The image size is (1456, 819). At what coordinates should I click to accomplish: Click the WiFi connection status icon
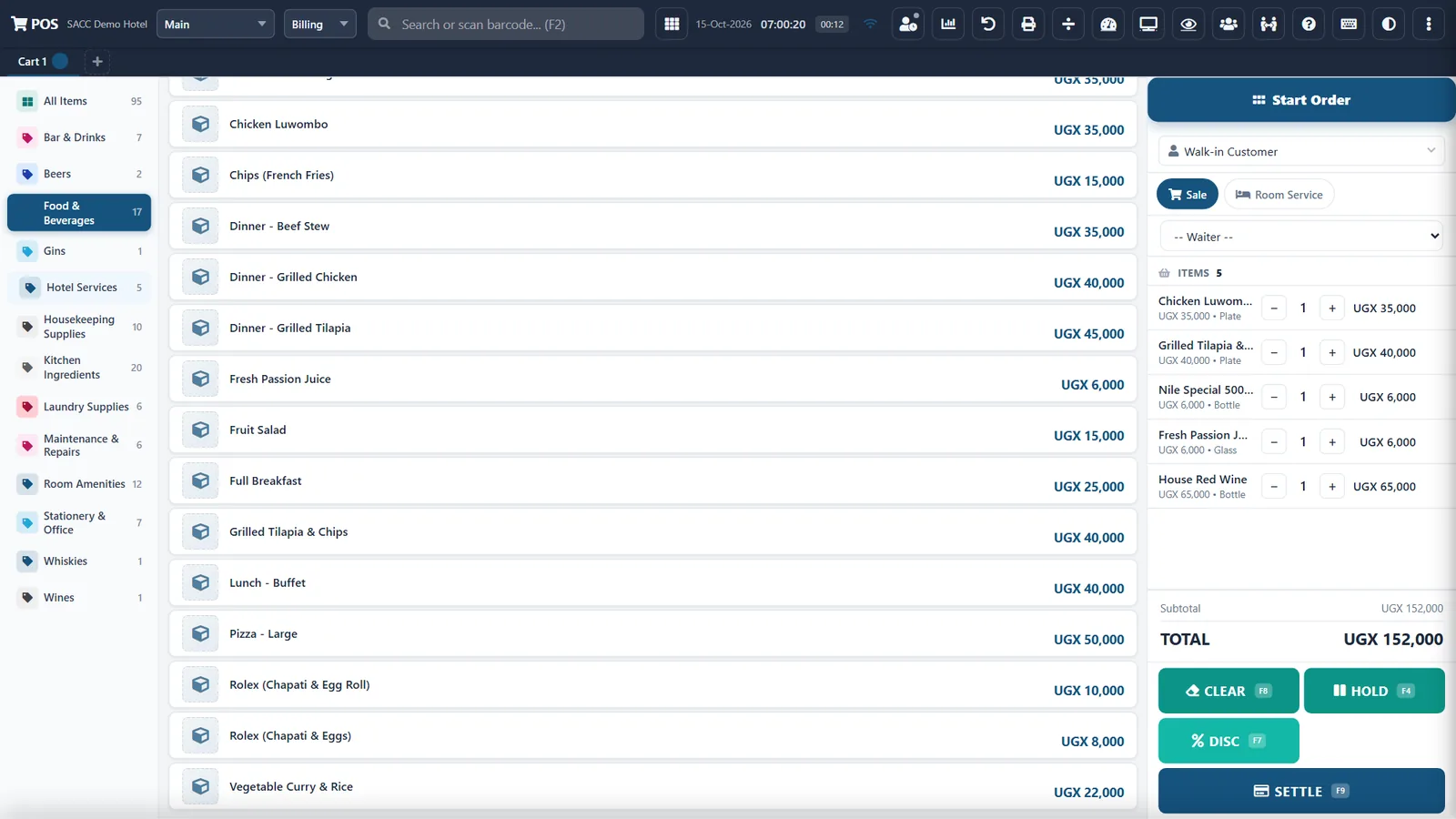click(871, 25)
